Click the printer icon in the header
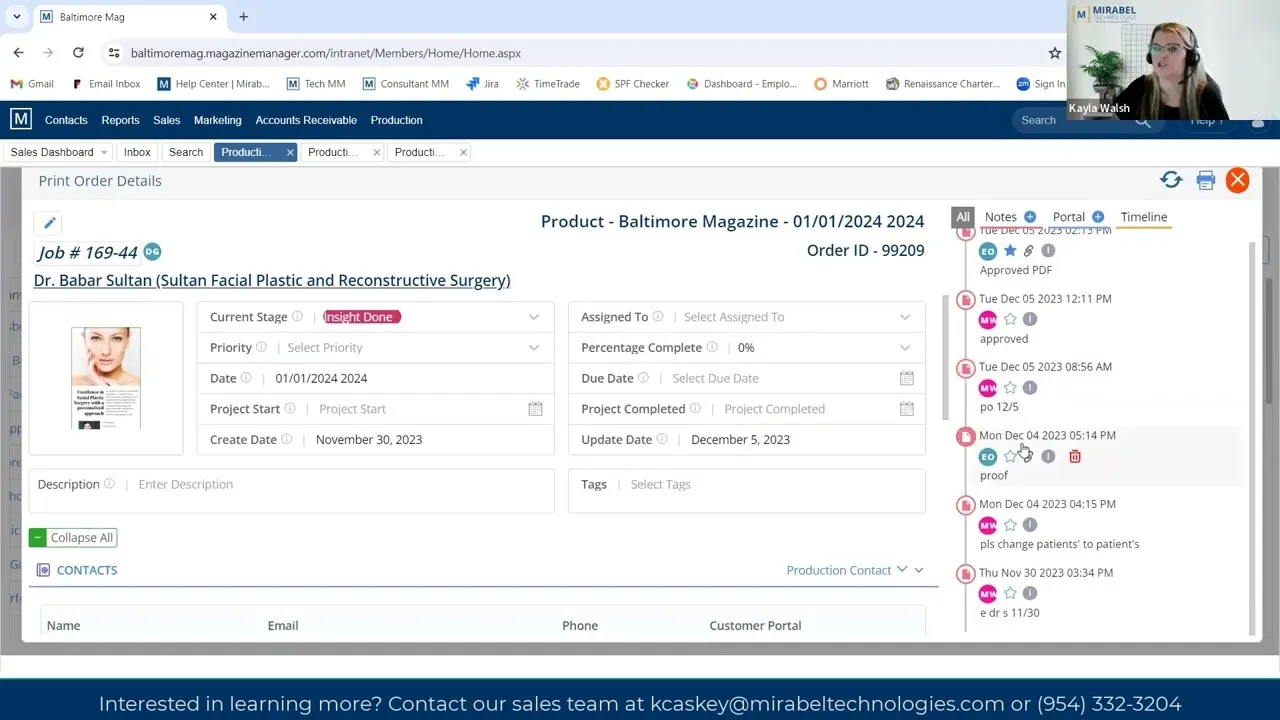Image resolution: width=1280 pixels, height=720 pixels. tap(1205, 180)
